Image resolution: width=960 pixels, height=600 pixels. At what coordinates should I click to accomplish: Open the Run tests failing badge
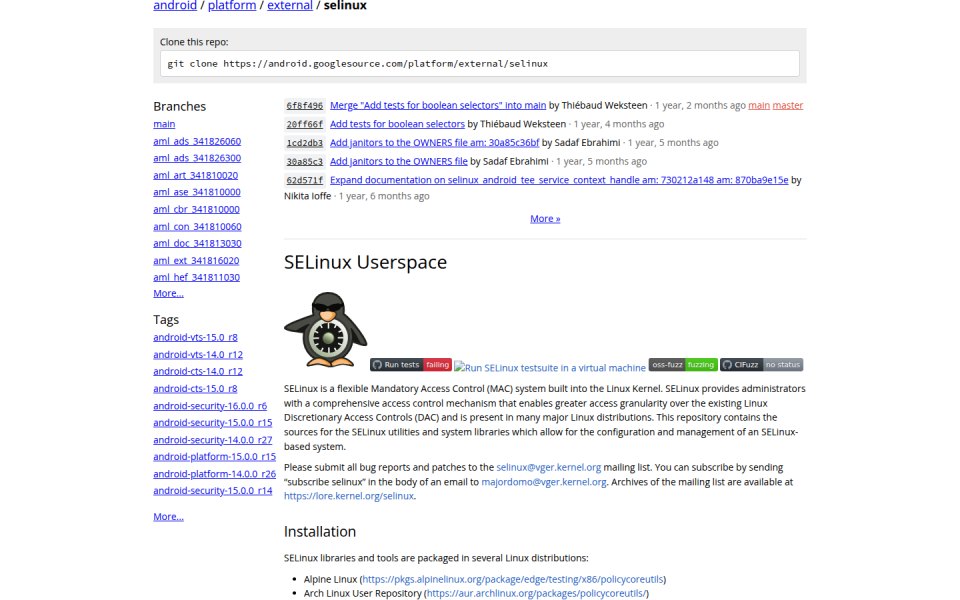411,365
